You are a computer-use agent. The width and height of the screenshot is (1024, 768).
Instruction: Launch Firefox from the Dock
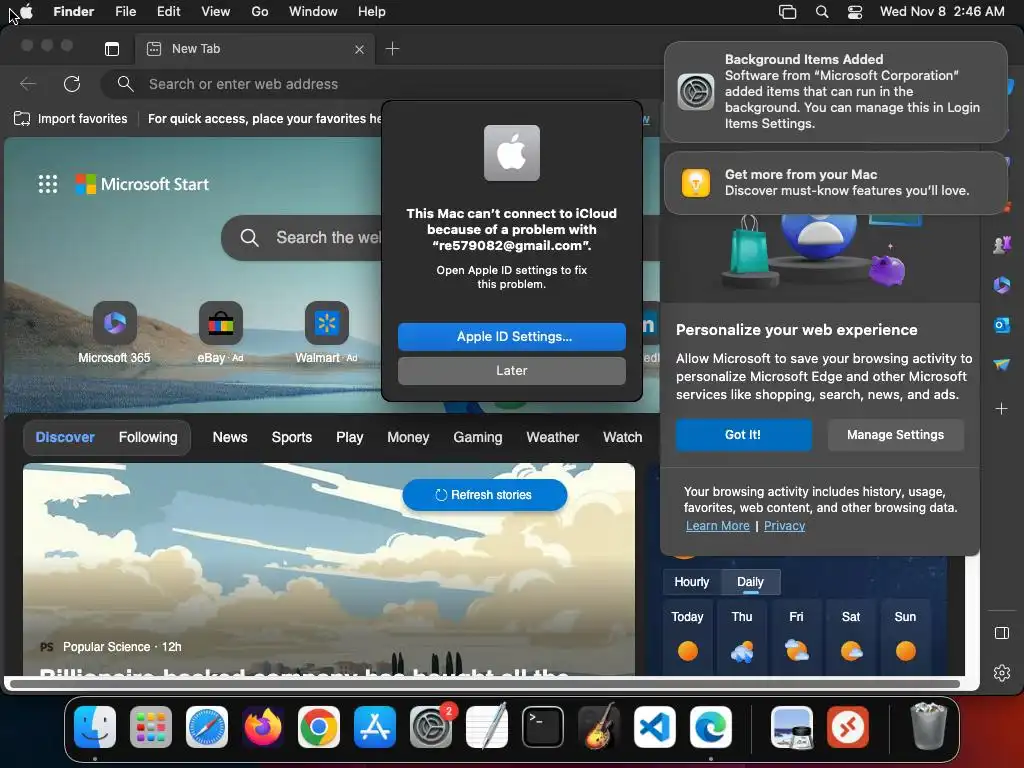[263, 727]
